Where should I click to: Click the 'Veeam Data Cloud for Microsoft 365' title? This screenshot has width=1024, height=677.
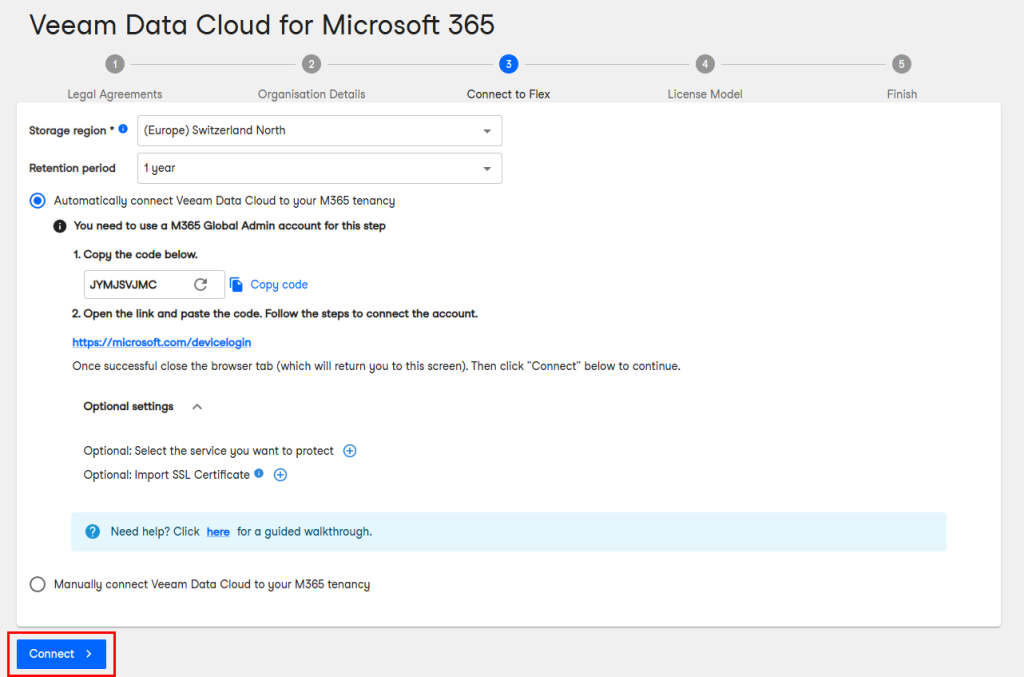(262, 25)
